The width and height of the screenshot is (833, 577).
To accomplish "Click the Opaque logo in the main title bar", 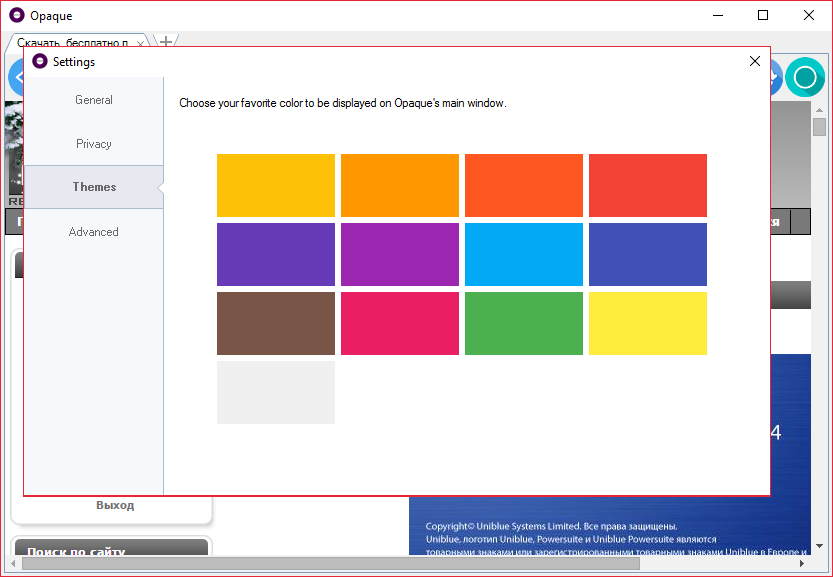I will [x=17, y=15].
